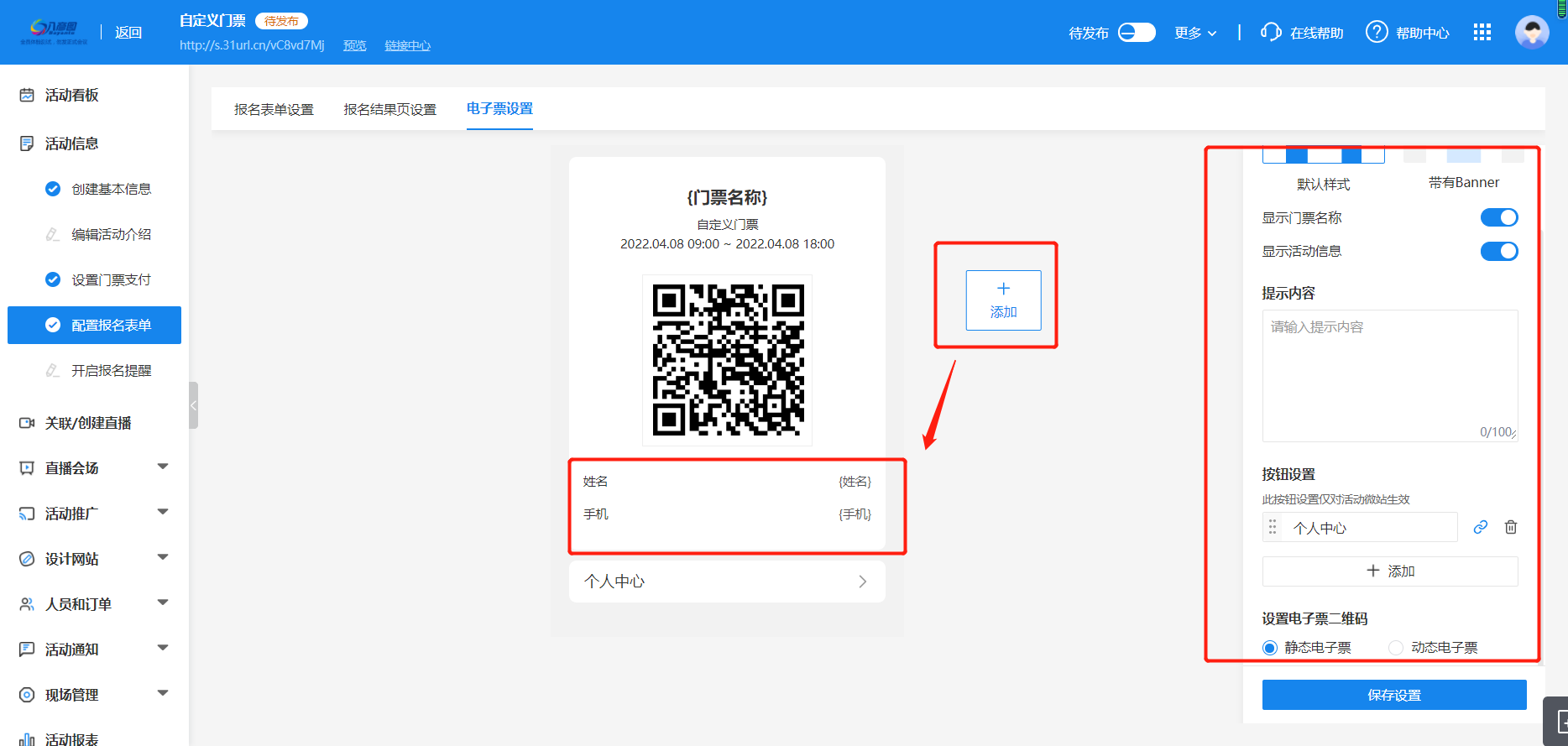
Task: Click the 活动通知 message icon
Action: tap(27, 649)
